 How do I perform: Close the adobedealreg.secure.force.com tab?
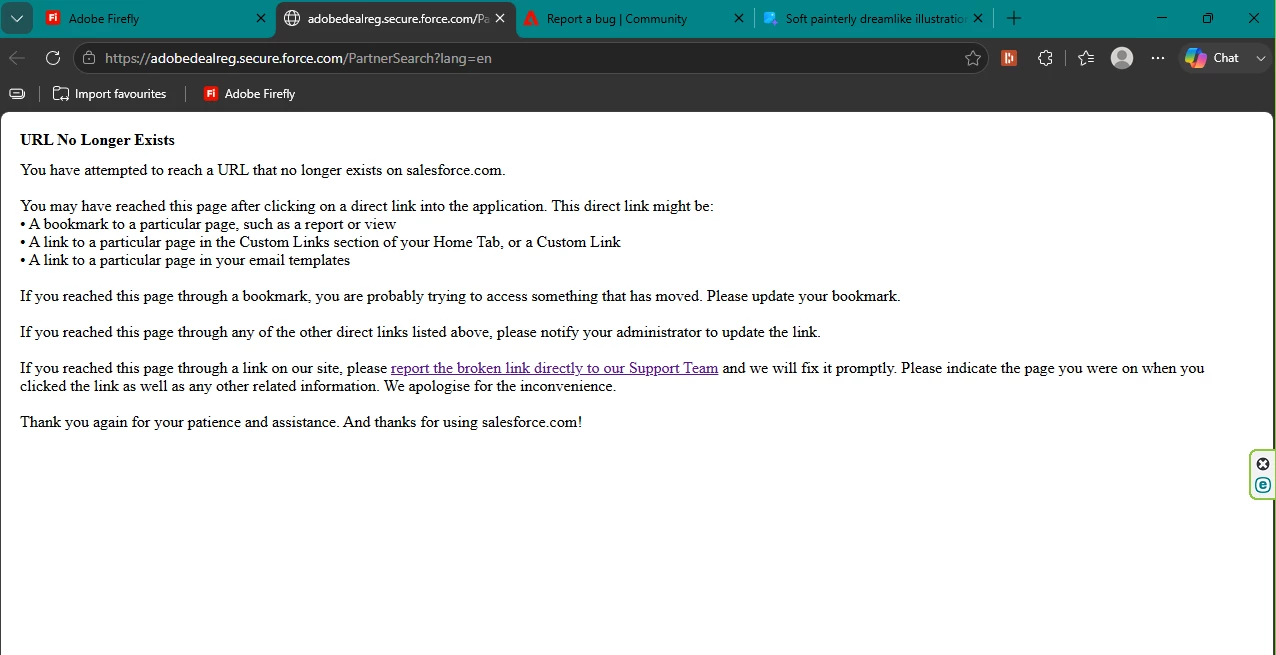(x=500, y=18)
